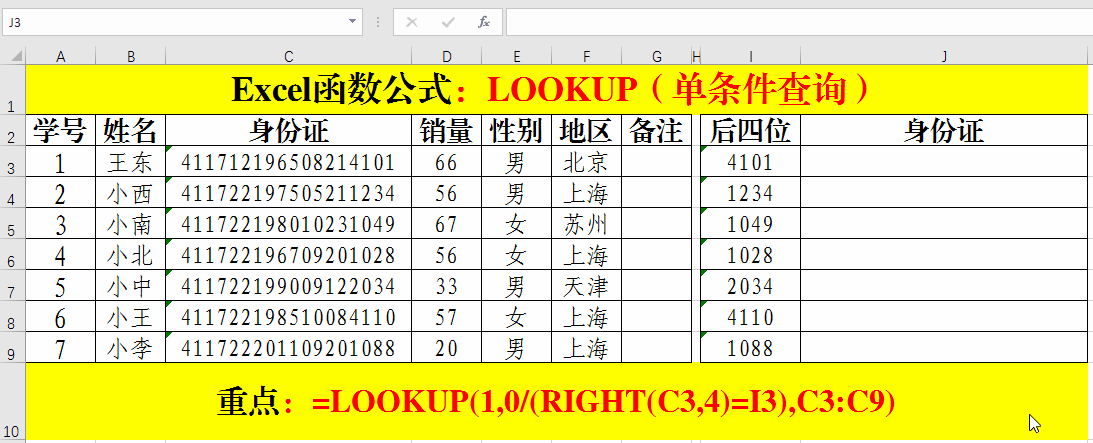The height and width of the screenshot is (443, 1093).
Task: Select ID cell 411722197505211234
Action: (289, 192)
